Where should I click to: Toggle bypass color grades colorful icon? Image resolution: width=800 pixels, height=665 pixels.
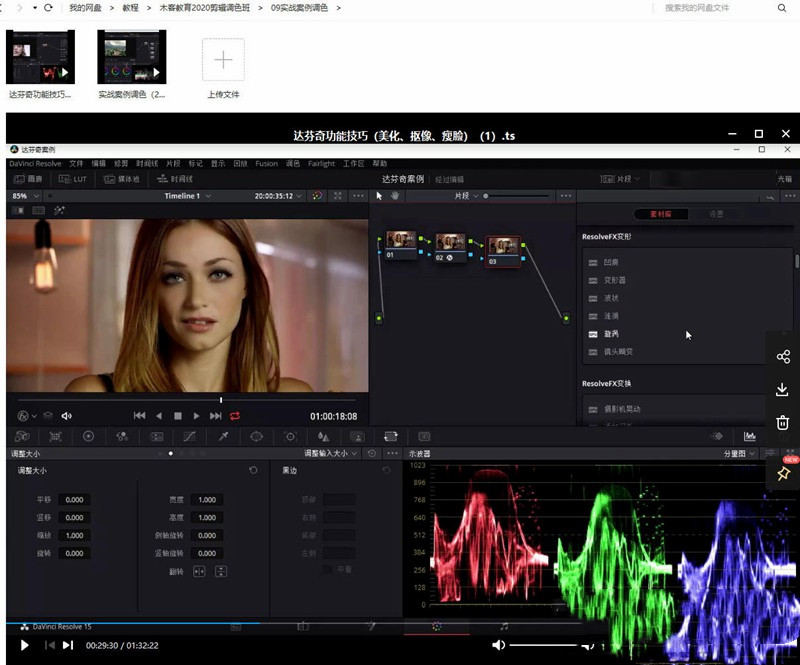click(x=317, y=196)
